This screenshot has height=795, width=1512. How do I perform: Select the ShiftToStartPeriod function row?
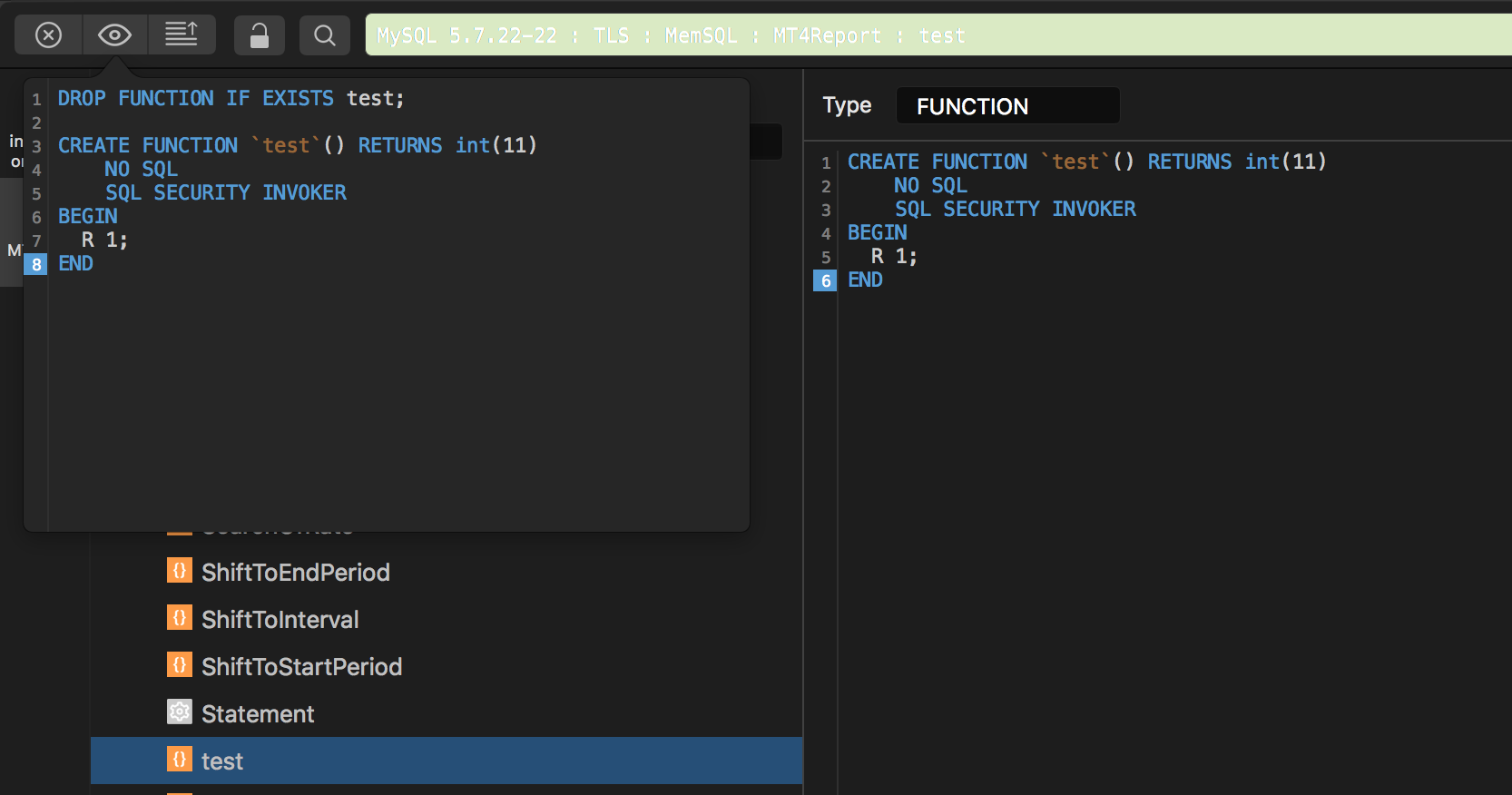[447, 666]
